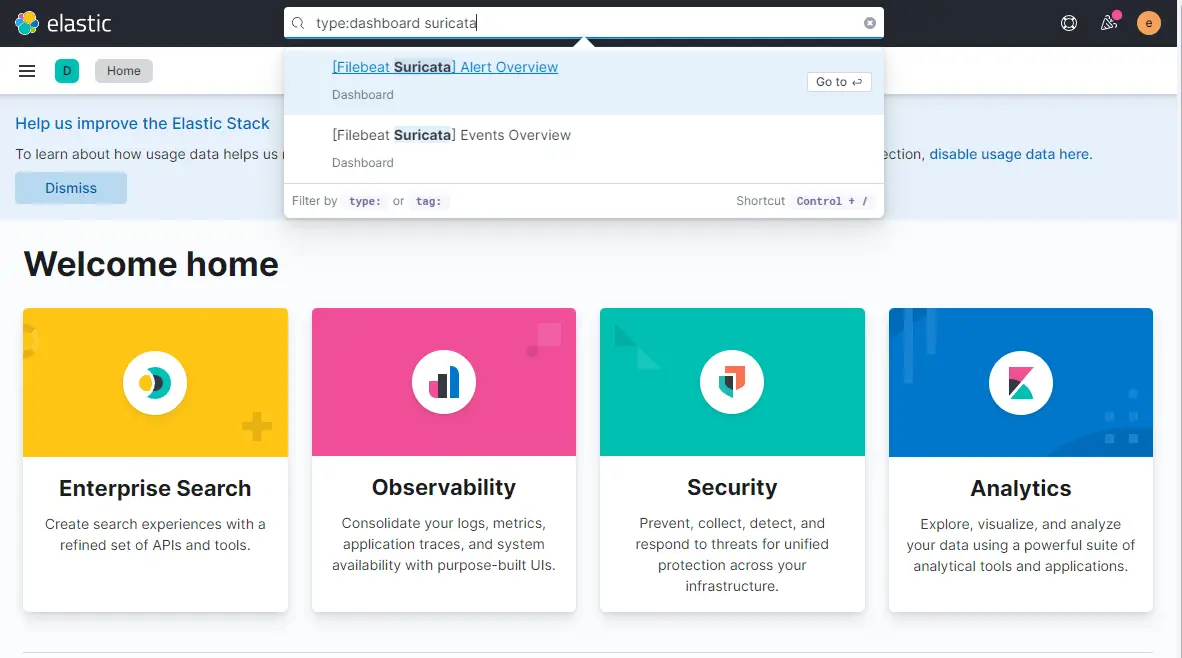Select the Enterprise Search circle icon
The width and height of the screenshot is (1182, 658).
click(x=155, y=382)
